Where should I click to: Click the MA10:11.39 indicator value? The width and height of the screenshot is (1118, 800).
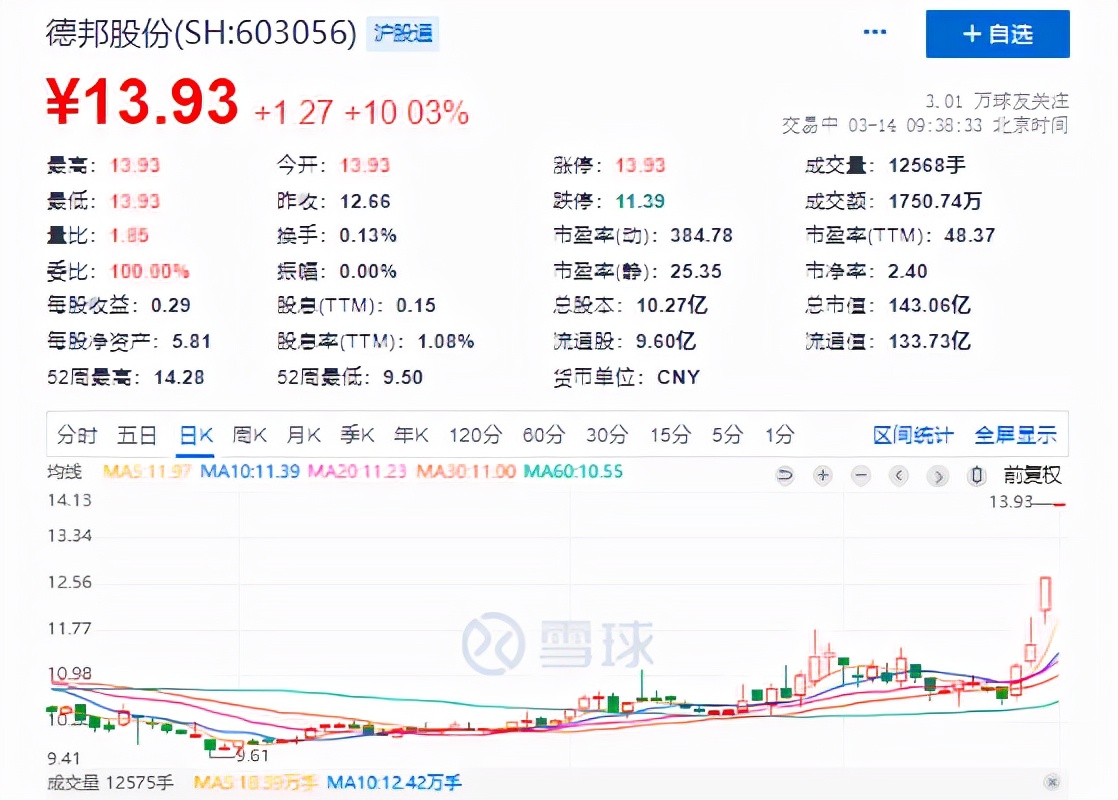coord(250,471)
